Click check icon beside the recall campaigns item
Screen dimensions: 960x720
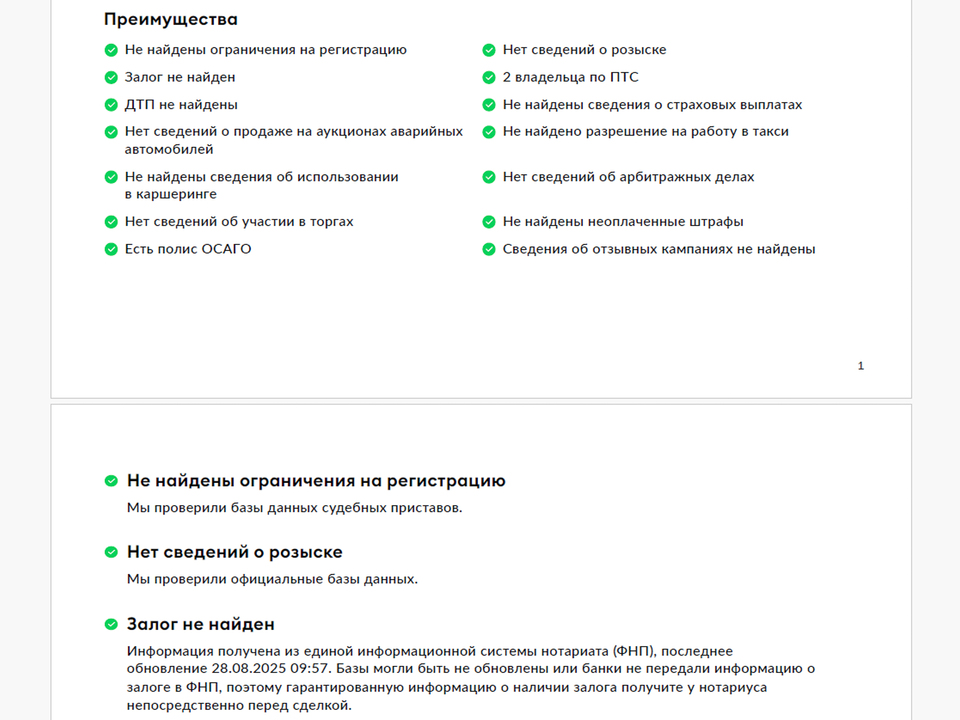click(489, 249)
